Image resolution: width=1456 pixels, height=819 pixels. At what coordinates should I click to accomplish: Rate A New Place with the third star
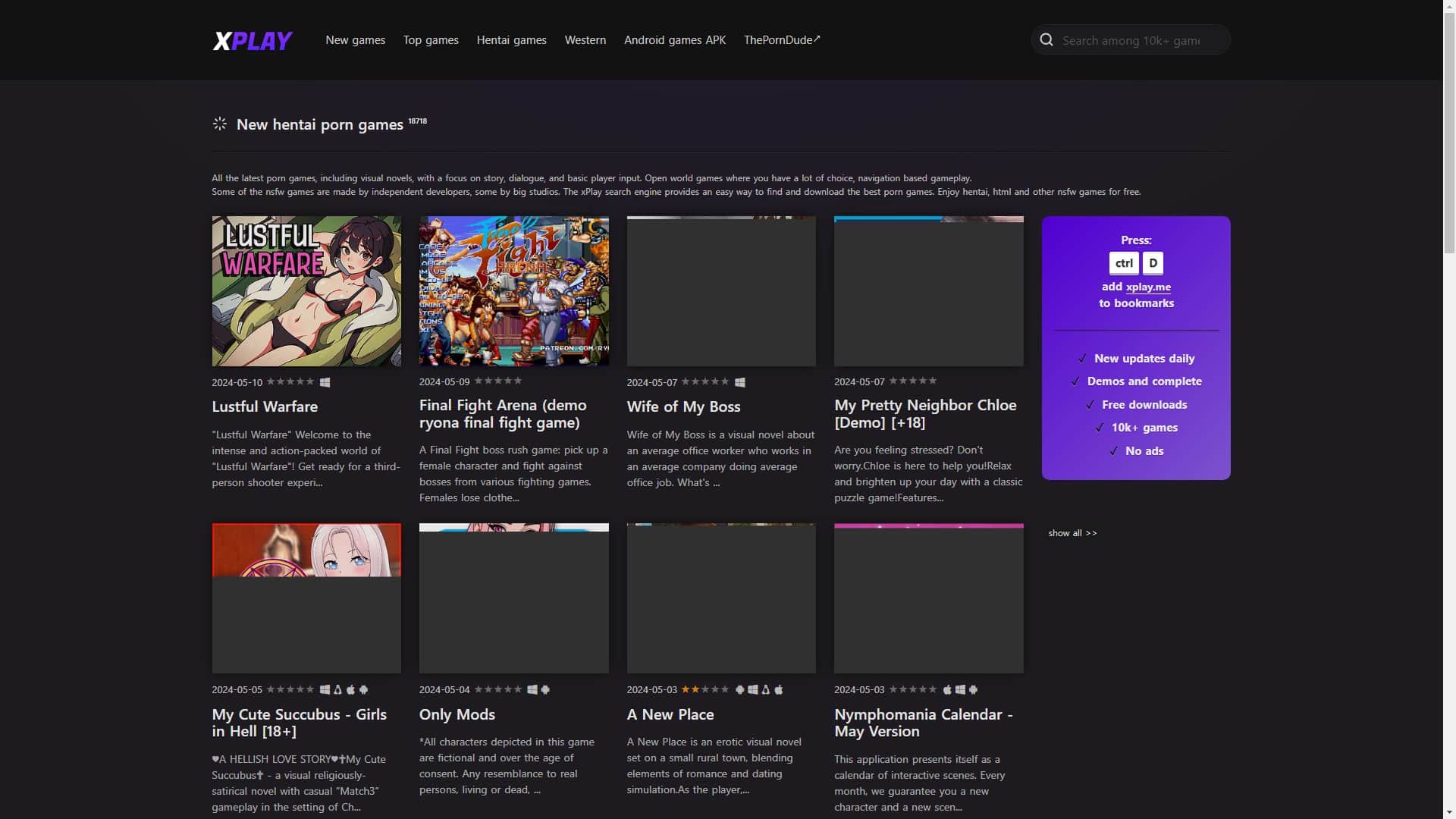pos(705,689)
